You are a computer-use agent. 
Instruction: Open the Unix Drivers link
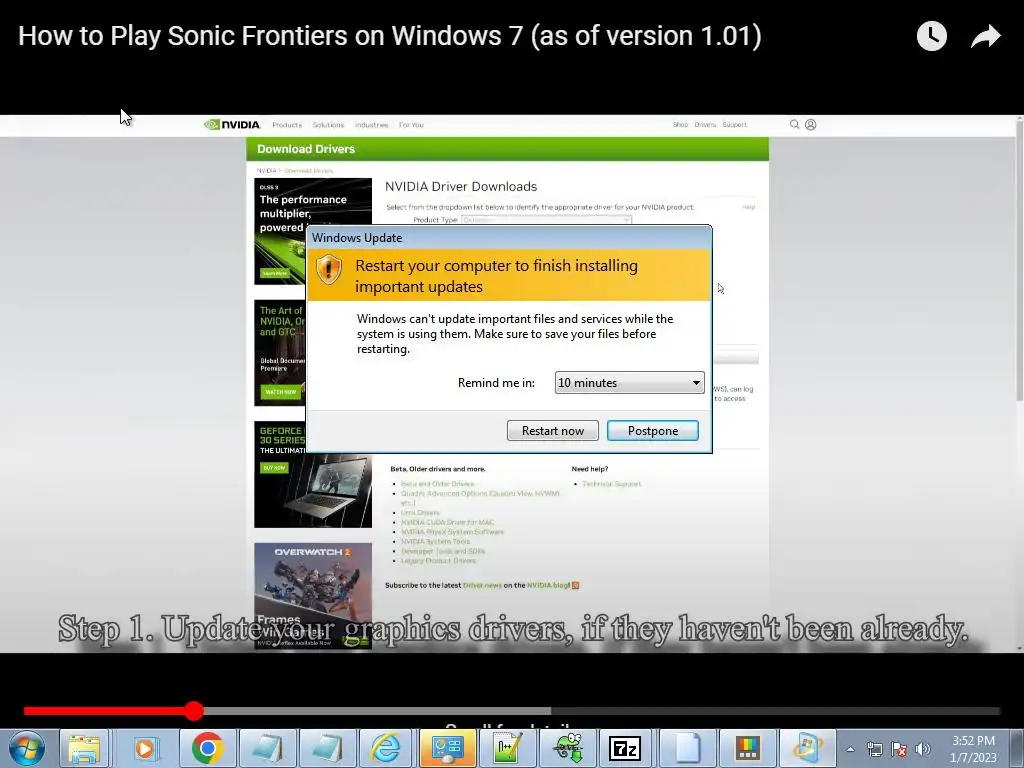420,513
